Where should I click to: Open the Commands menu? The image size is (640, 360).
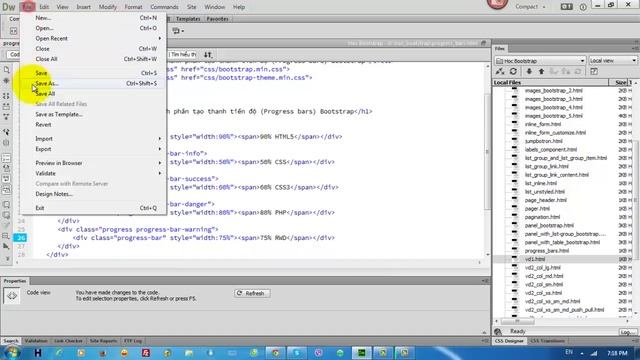(164, 7)
